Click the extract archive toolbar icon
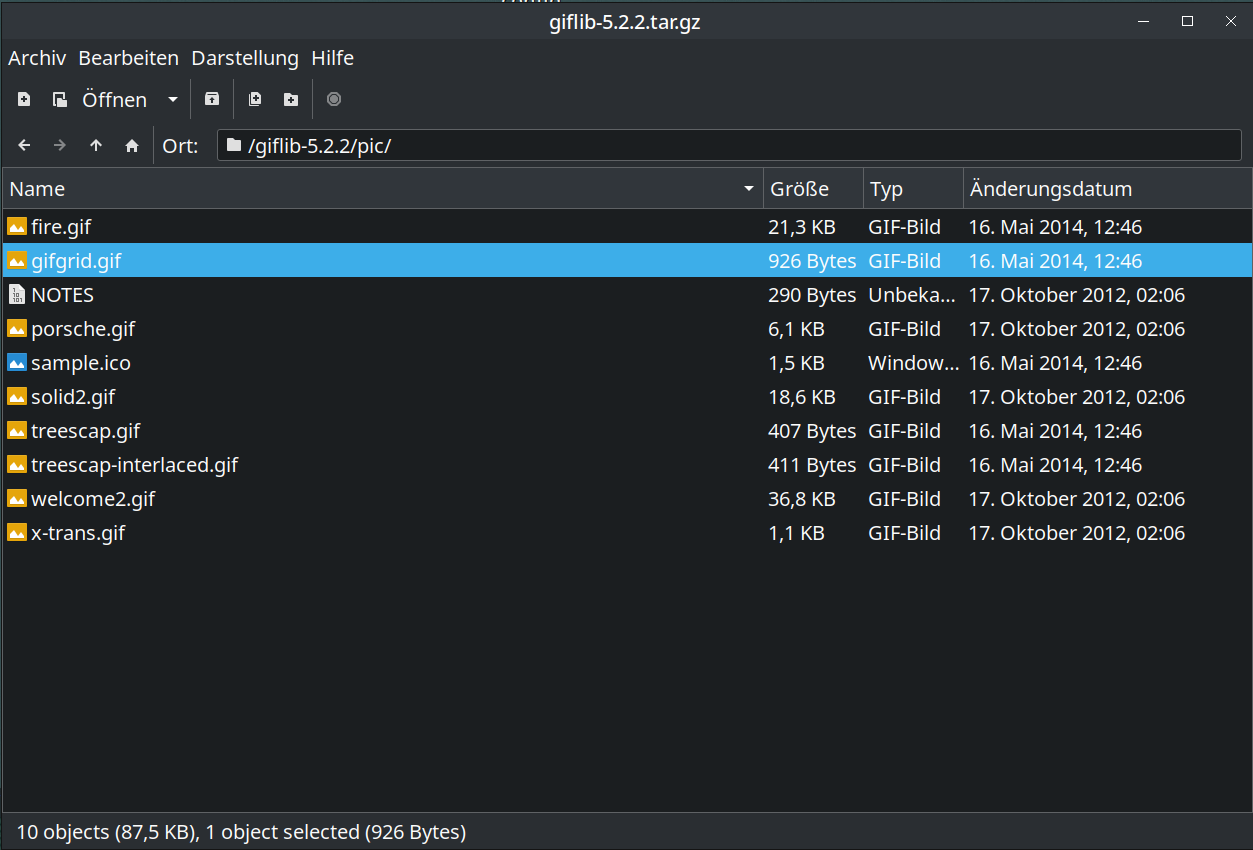 (x=211, y=99)
